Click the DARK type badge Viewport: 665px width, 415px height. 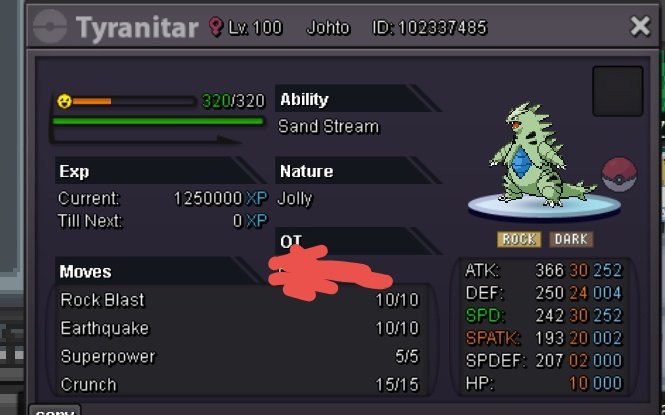click(x=571, y=239)
